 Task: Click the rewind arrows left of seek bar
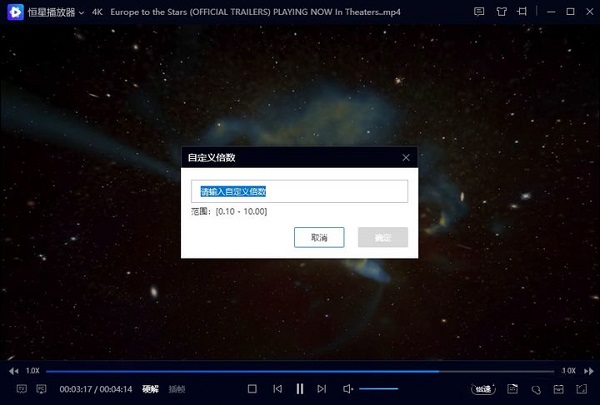pyautogui.click(x=15, y=371)
